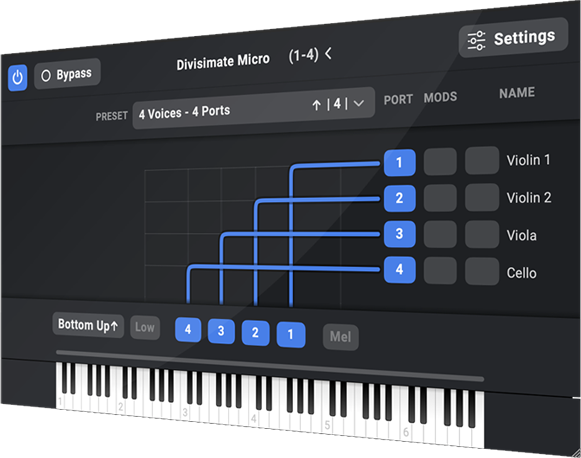Click the up arrow in preset box
Image resolution: width=581 pixels, height=458 pixels.
click(316, 105)
